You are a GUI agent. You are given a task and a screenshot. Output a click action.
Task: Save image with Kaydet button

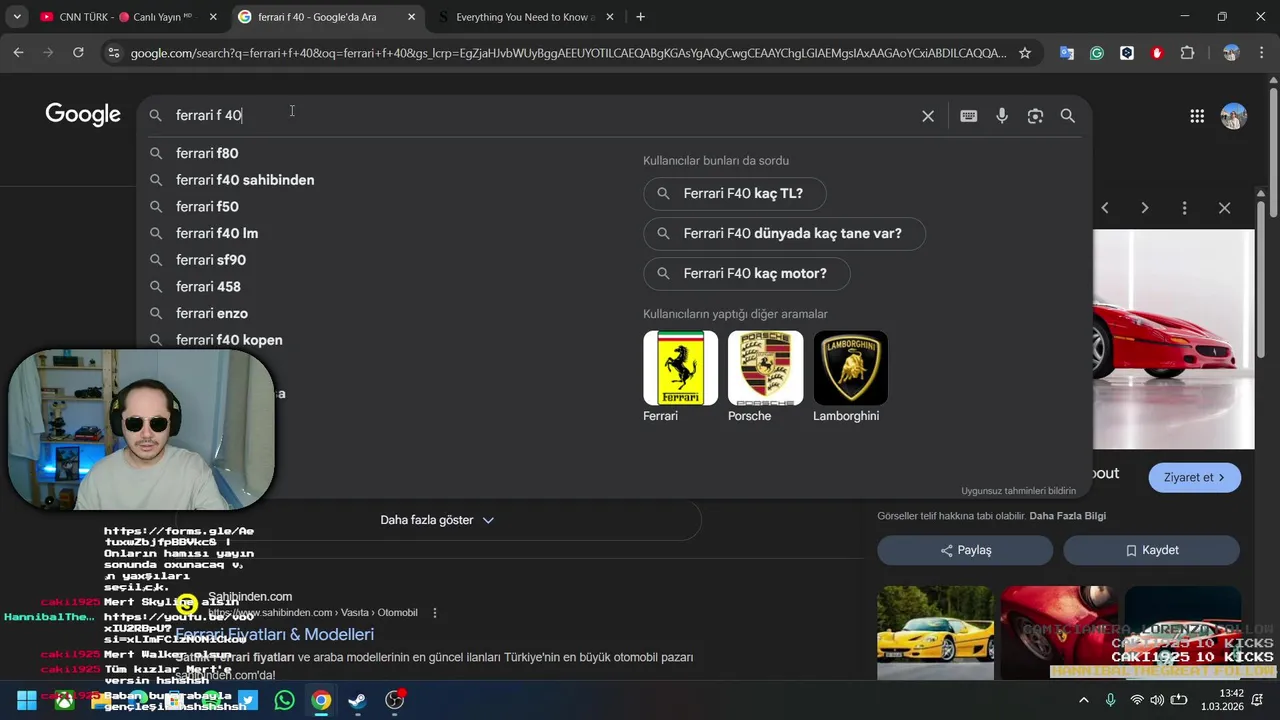coord(1151,550)
